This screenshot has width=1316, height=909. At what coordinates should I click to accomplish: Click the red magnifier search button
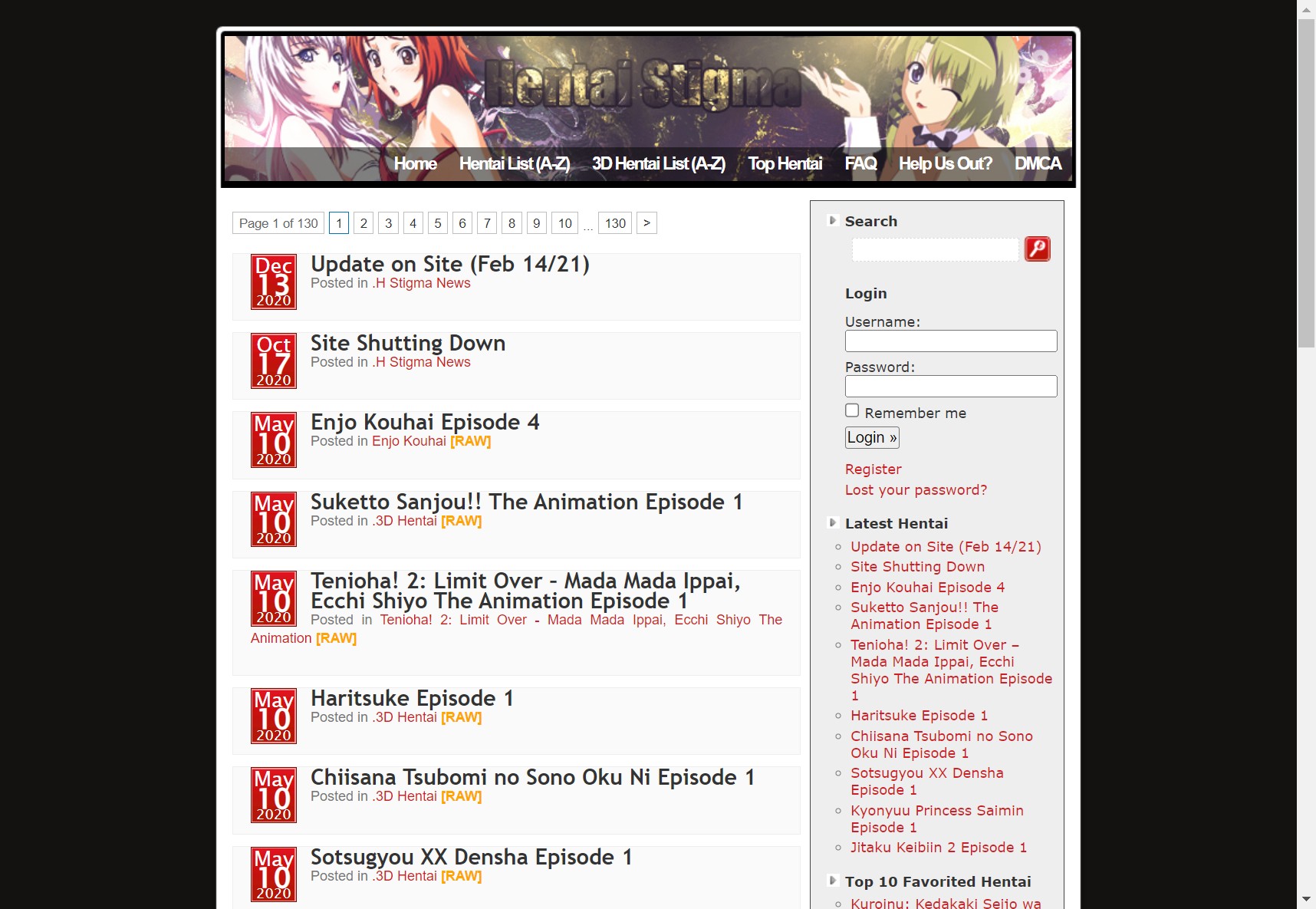[x=1037, y=249]
